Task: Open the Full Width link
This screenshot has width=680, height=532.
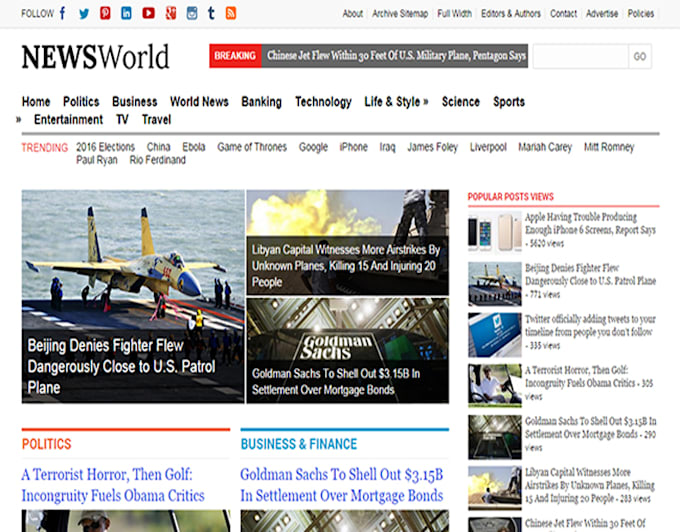Action: [x=454, y=14]
